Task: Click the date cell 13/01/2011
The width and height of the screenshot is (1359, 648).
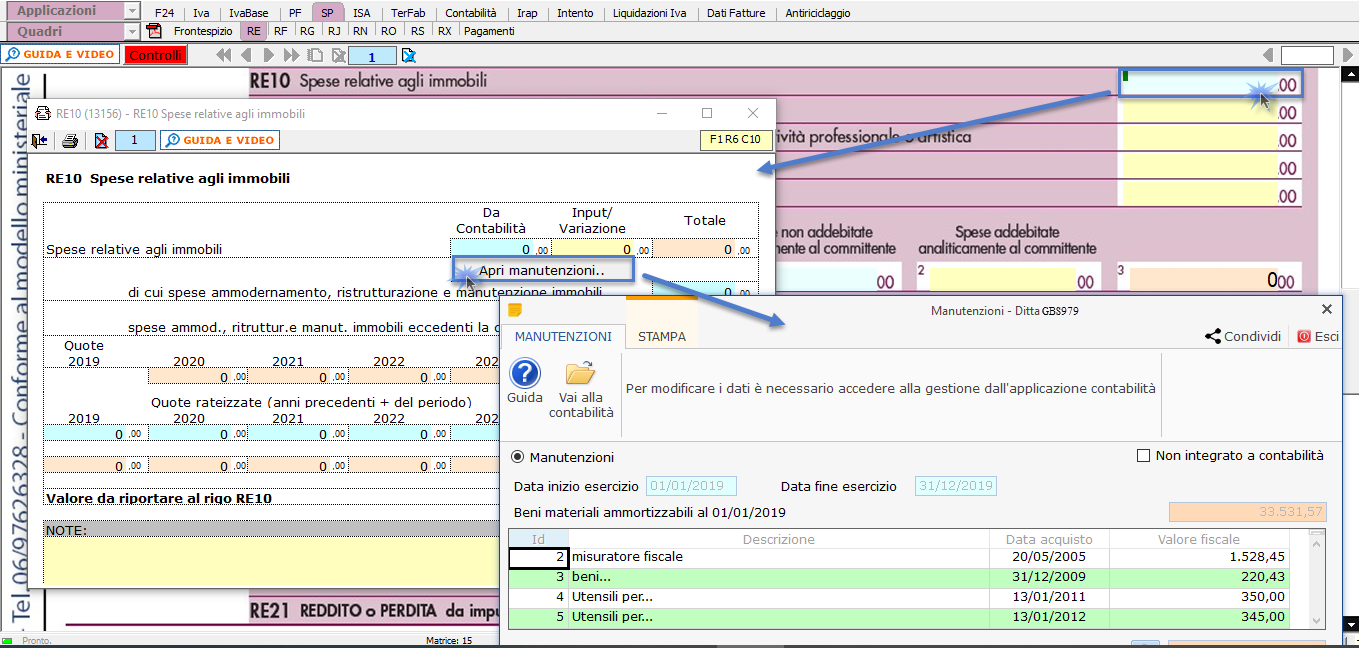Action: (1049, 597)
